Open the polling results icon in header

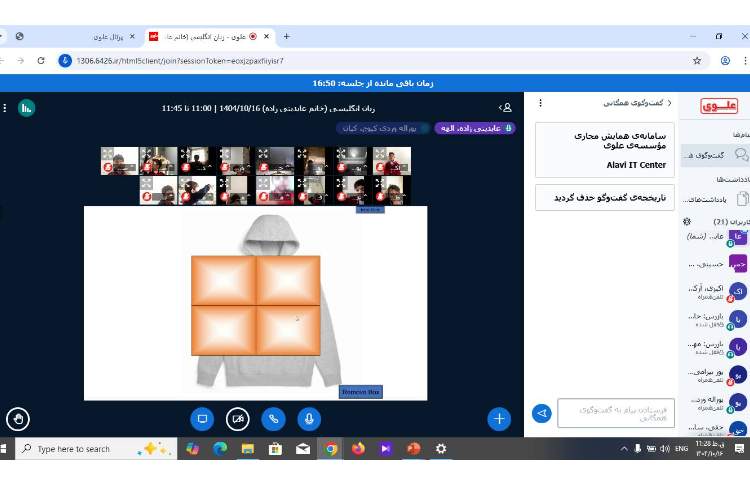[x=26, y=108]
